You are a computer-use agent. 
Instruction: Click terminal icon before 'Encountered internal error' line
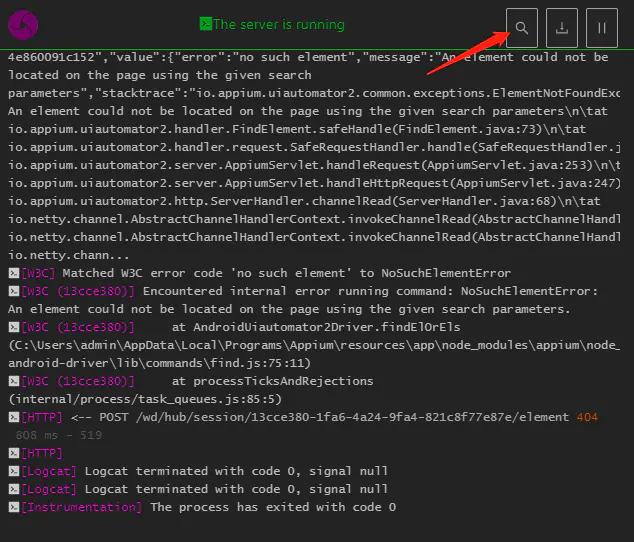[14, 291]
